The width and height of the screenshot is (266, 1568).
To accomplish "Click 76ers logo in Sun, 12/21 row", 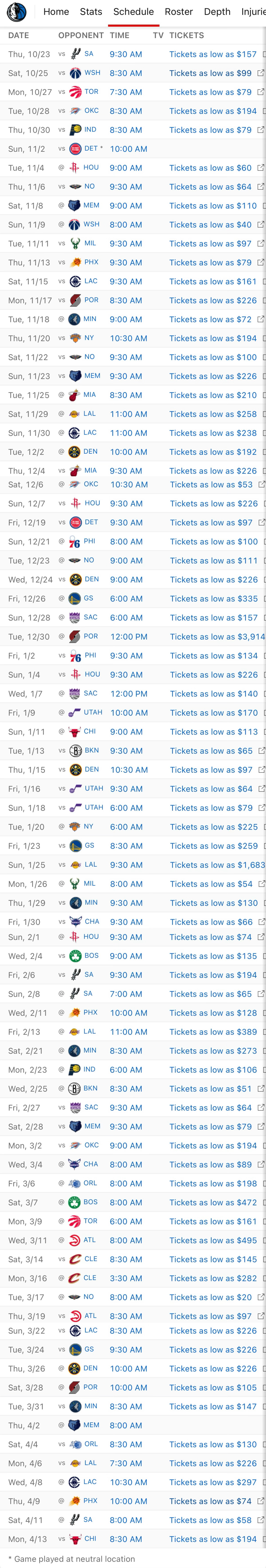I will (x=75, y=542).
